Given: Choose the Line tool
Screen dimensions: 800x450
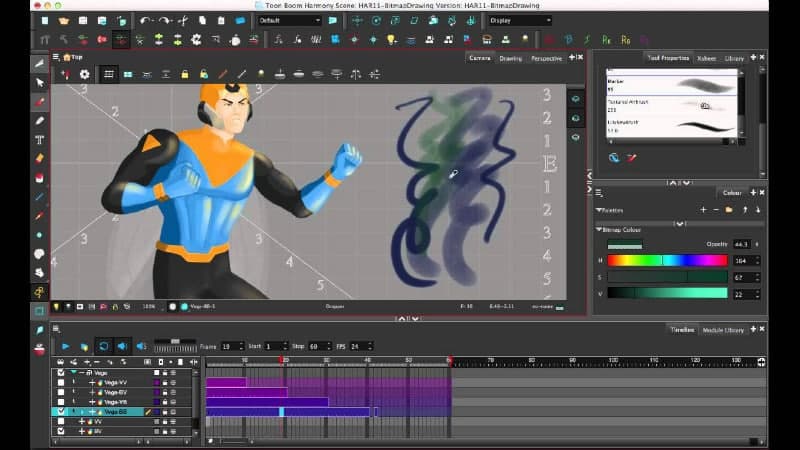Looking at the screenshot, I should 39,196.
